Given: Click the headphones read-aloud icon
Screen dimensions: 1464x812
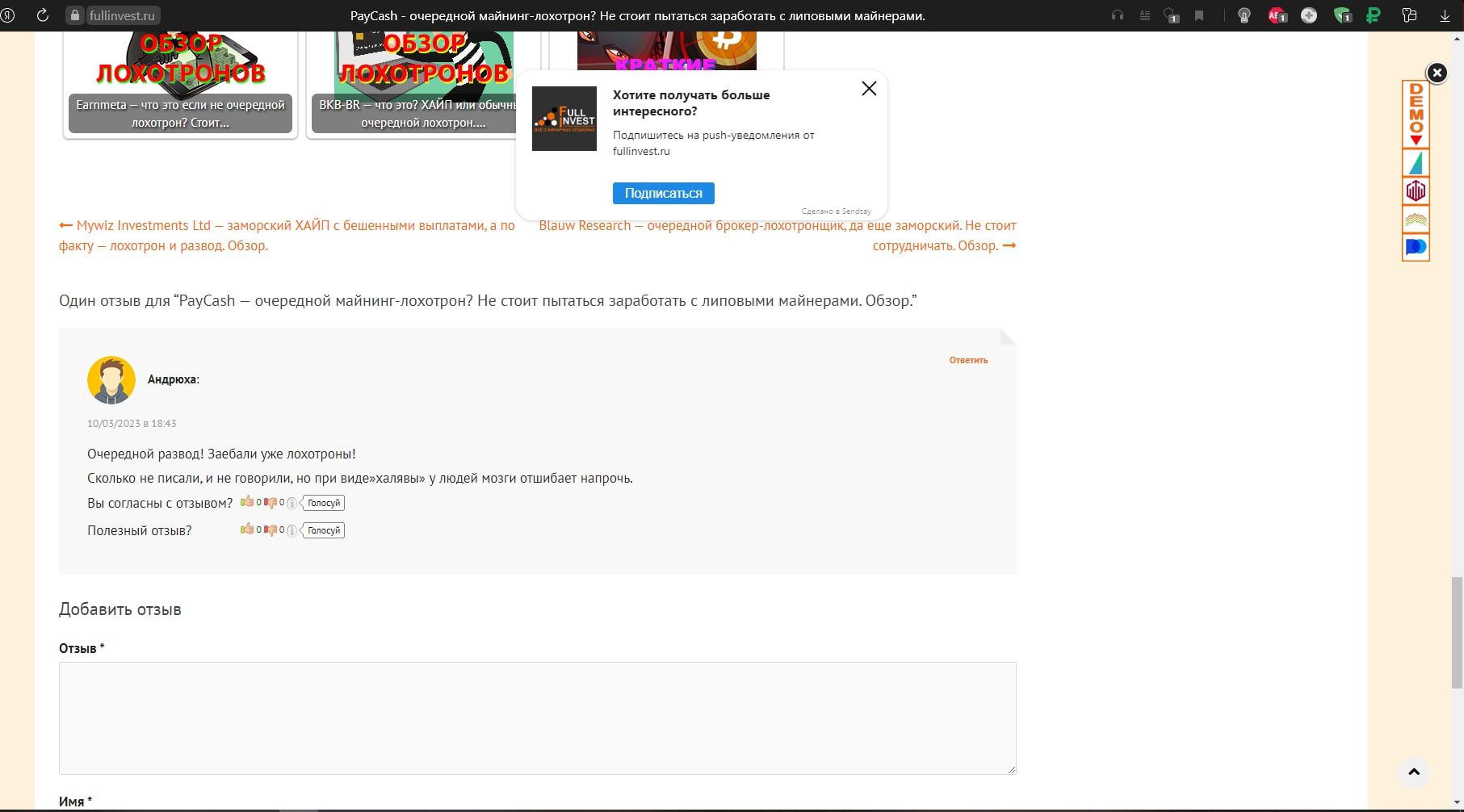Looking at the screenshot, I should [1118, 15].
